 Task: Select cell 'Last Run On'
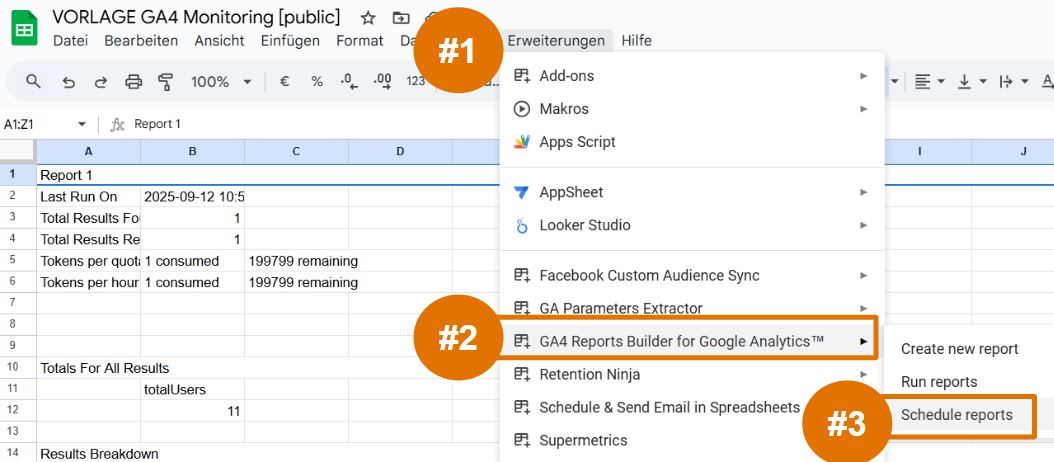click(89, 196)
